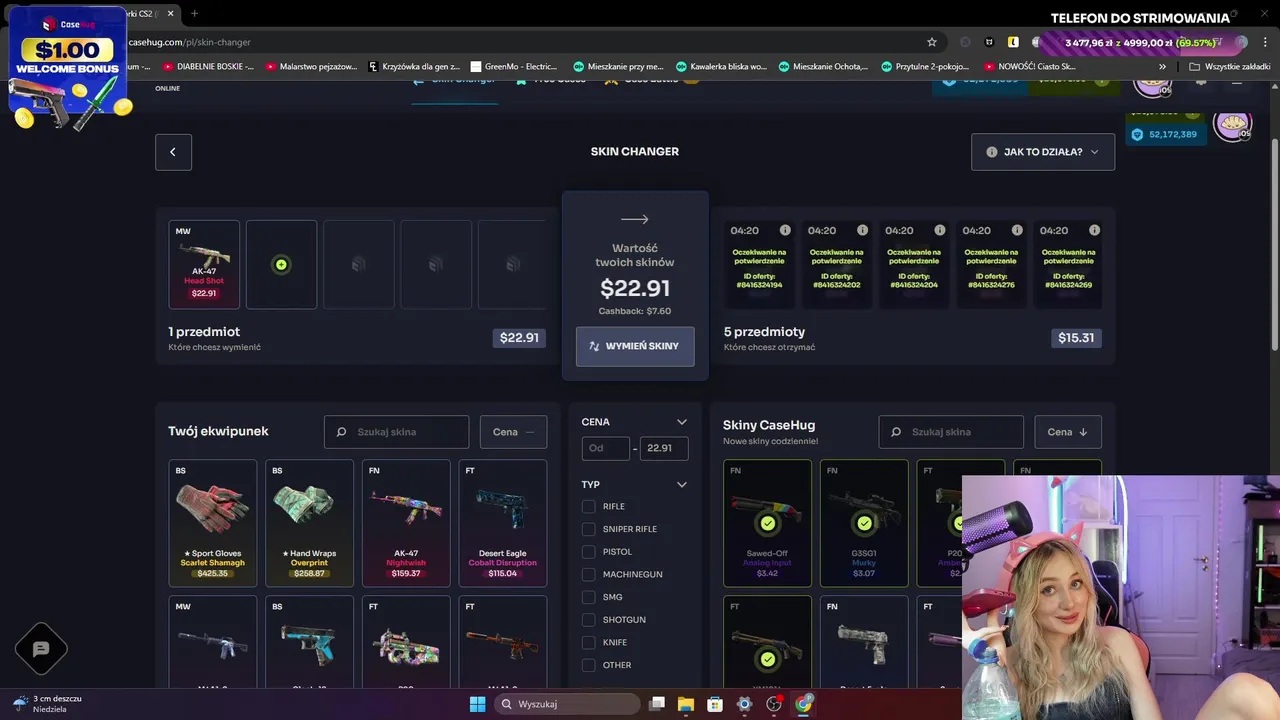
Task: Bookmark this page with the star icon
Action: tap(932, 42)
